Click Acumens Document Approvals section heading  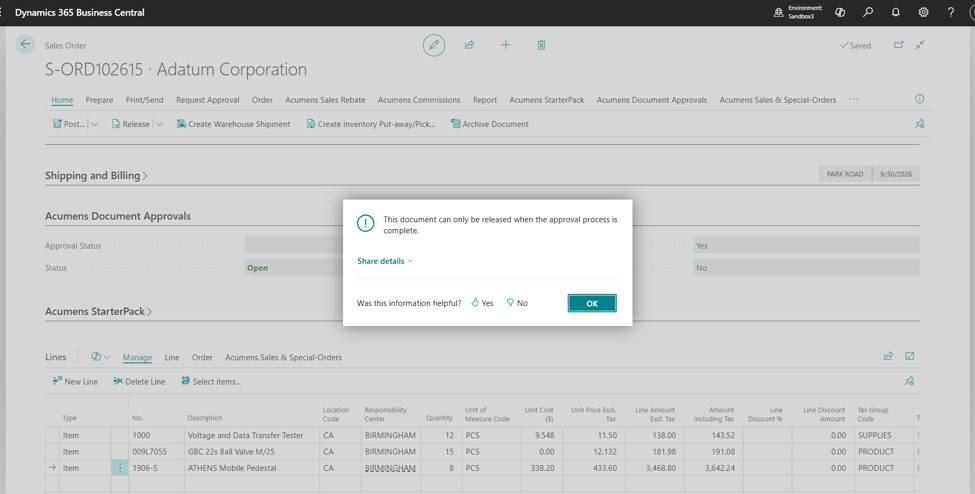[118, 216]
